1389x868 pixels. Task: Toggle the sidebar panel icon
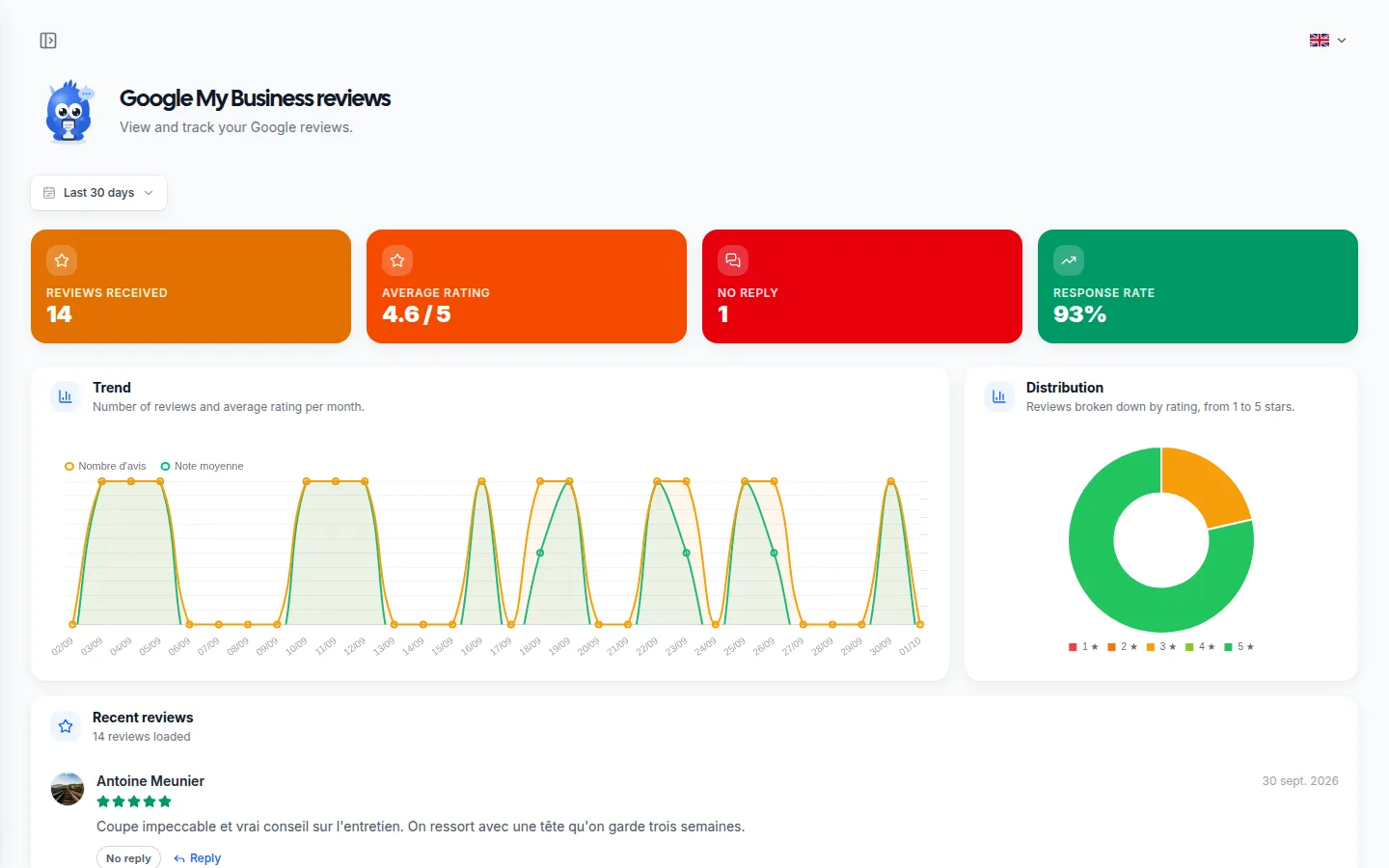tap(48, 41)
